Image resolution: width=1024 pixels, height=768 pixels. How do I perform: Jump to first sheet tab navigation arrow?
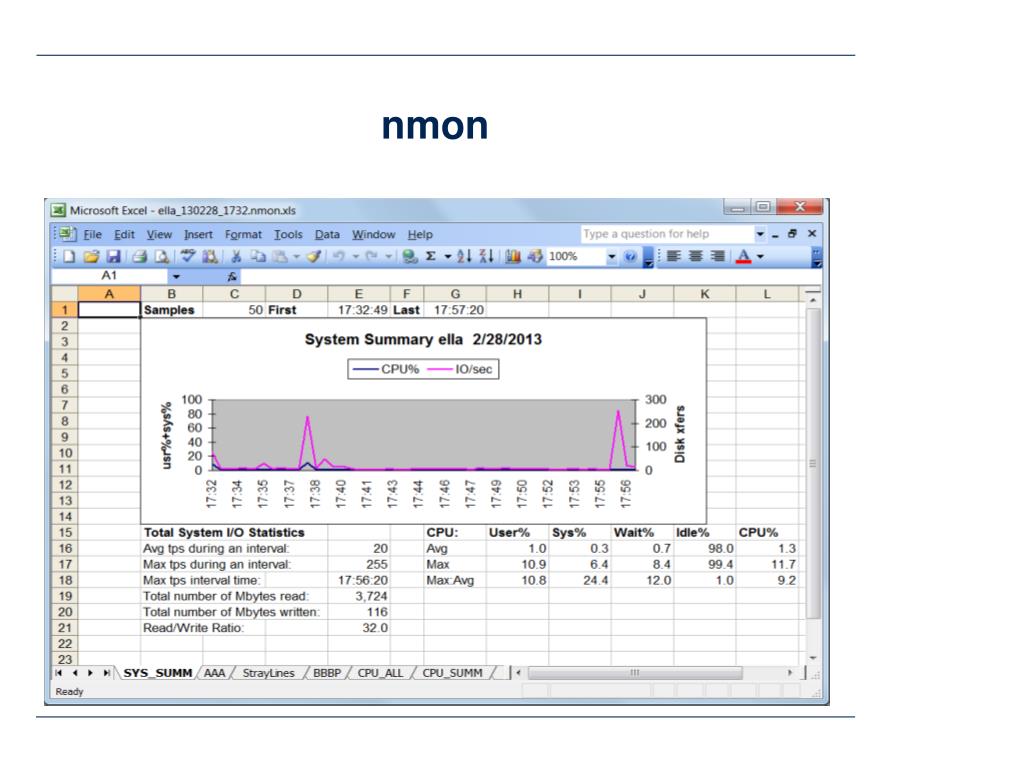click(58, 673)
